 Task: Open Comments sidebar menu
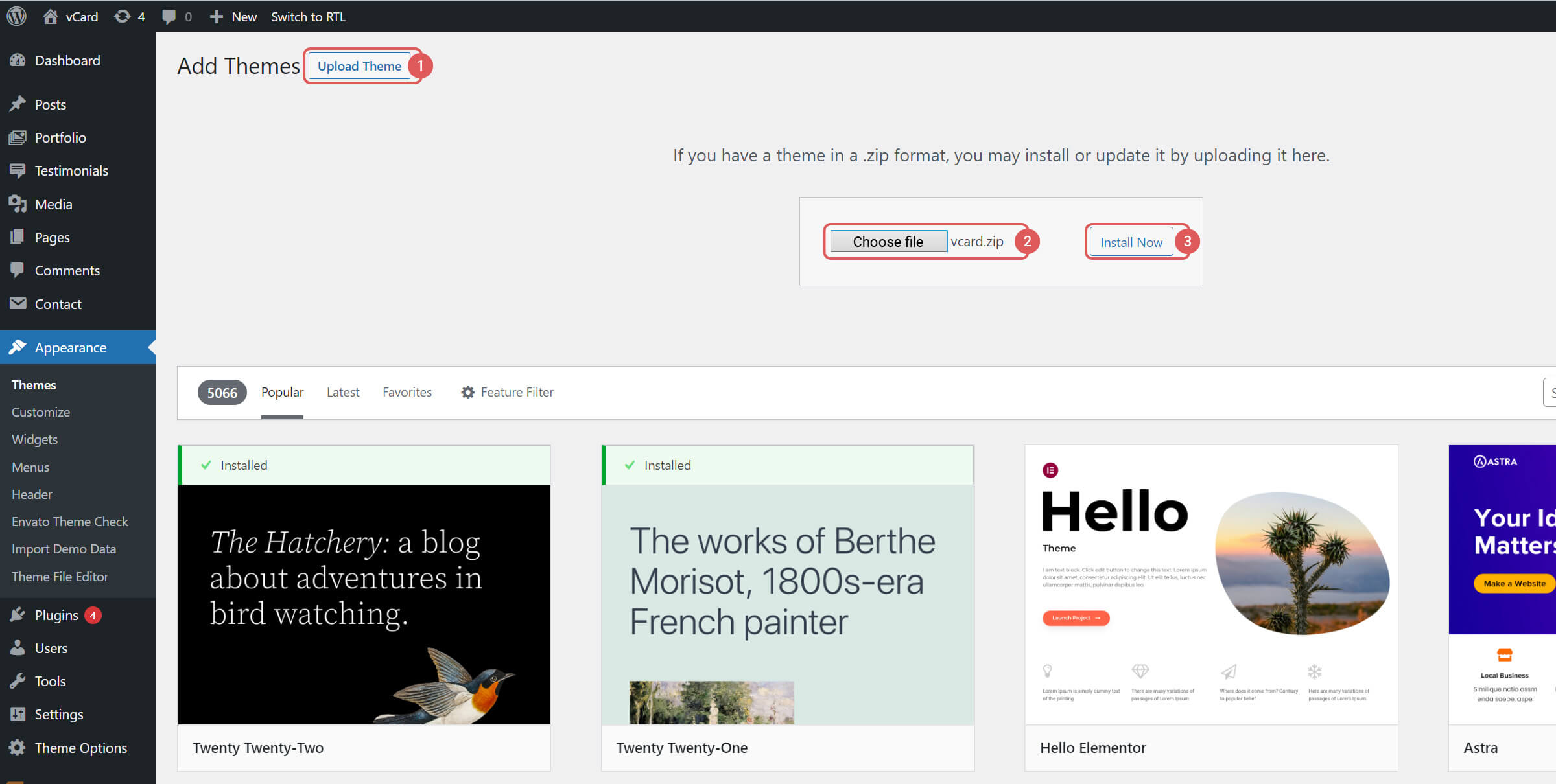67,270
